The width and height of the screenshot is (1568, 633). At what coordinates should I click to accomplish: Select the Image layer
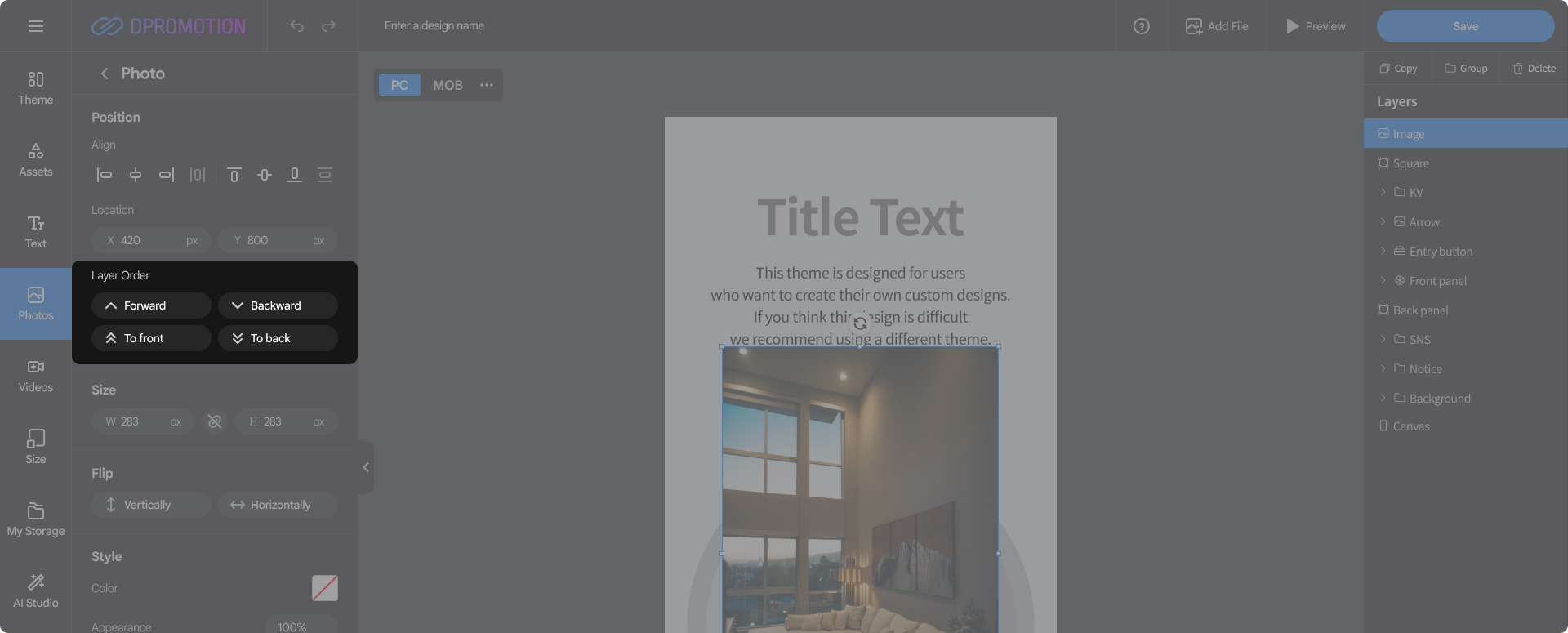click(x=1466, y=134)
